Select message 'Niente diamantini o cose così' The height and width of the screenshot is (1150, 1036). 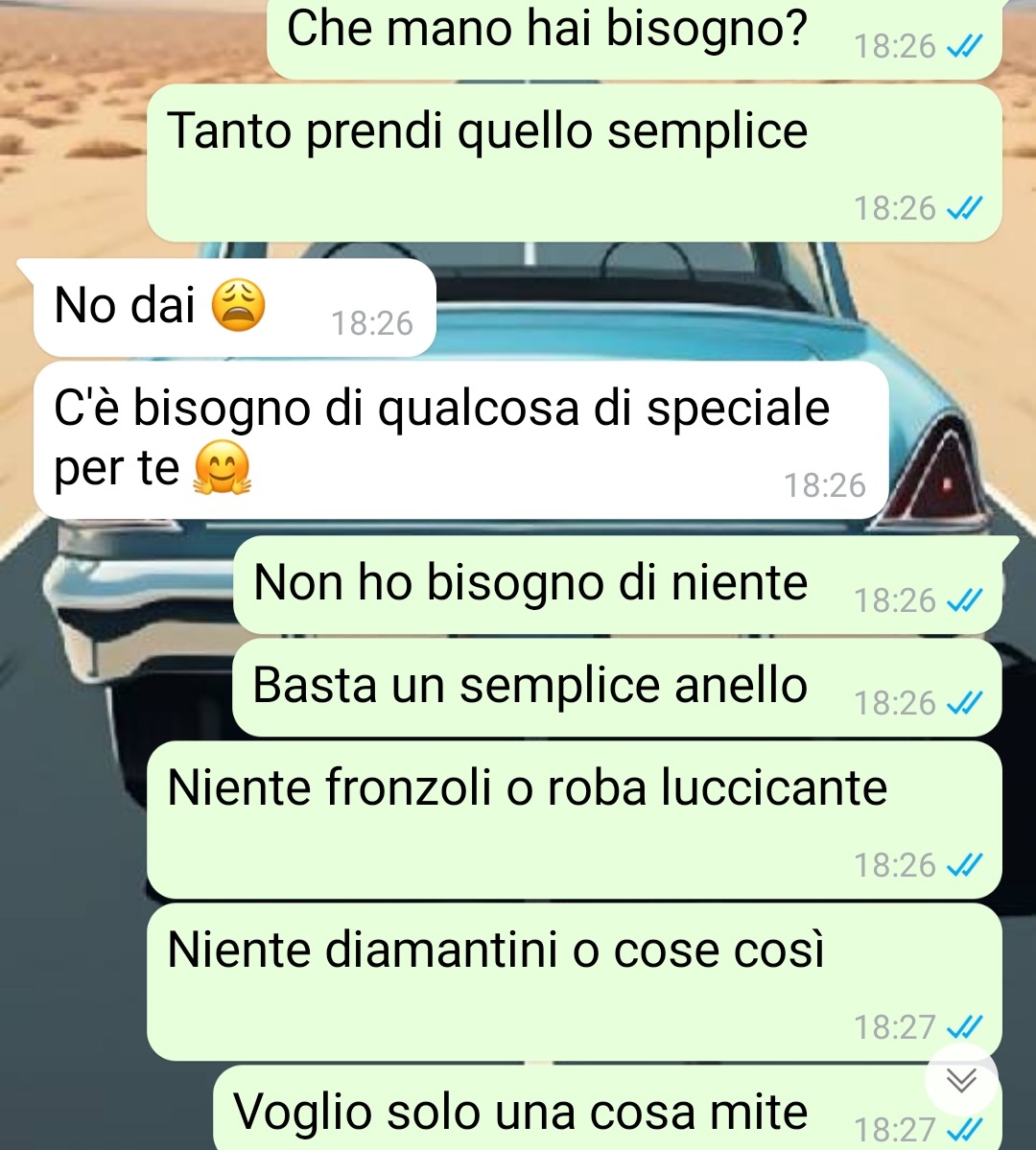click(575, 982)
